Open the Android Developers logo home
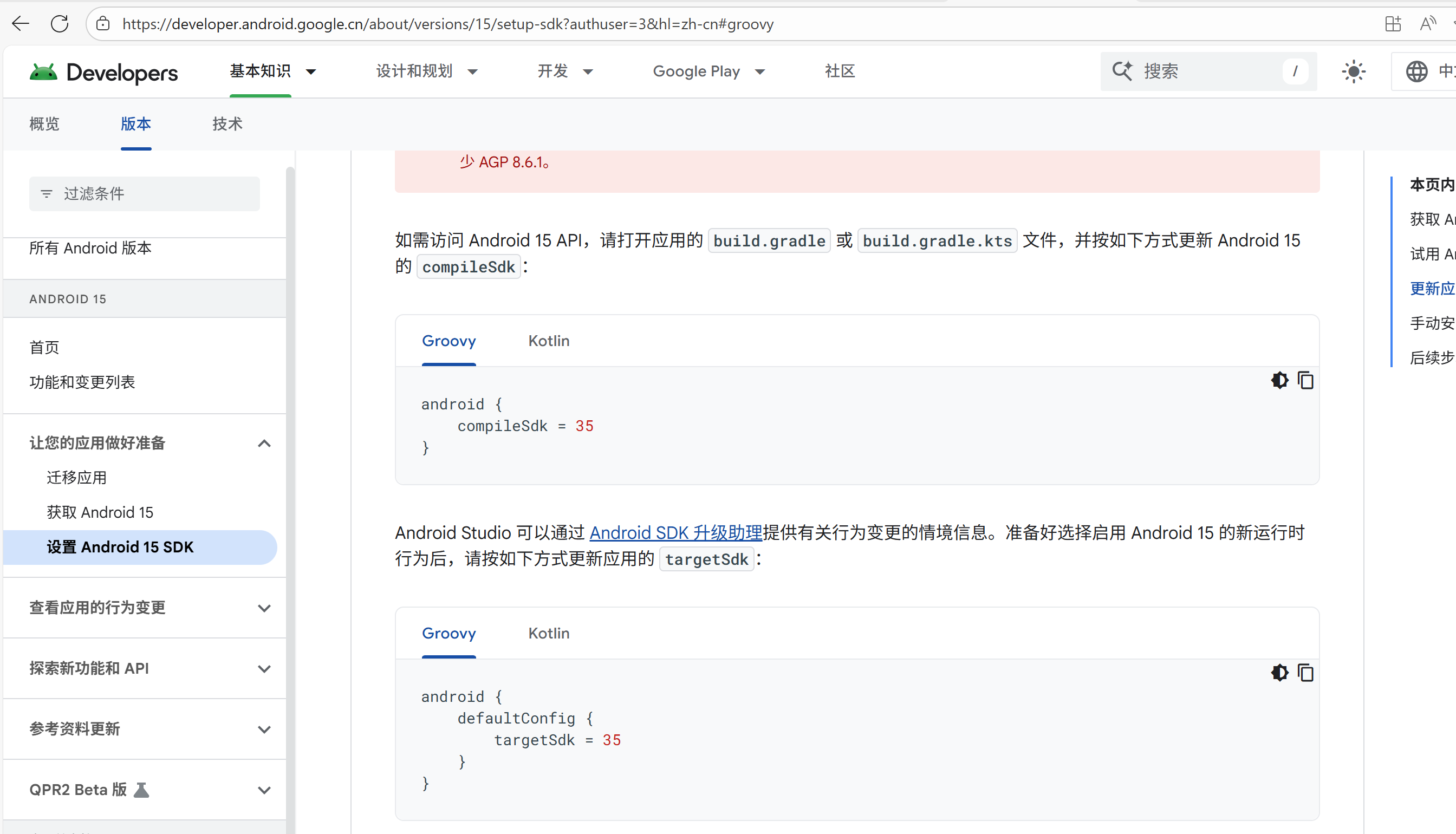 click(103, 72)
